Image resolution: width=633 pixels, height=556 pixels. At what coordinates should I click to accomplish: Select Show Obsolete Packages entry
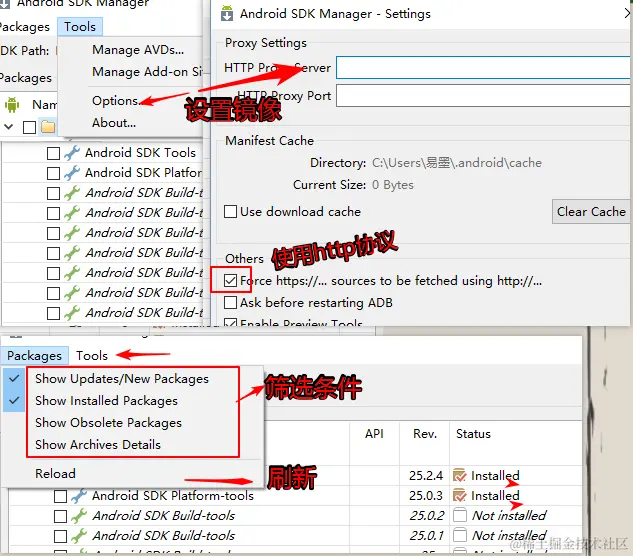(x=108, y=422)
